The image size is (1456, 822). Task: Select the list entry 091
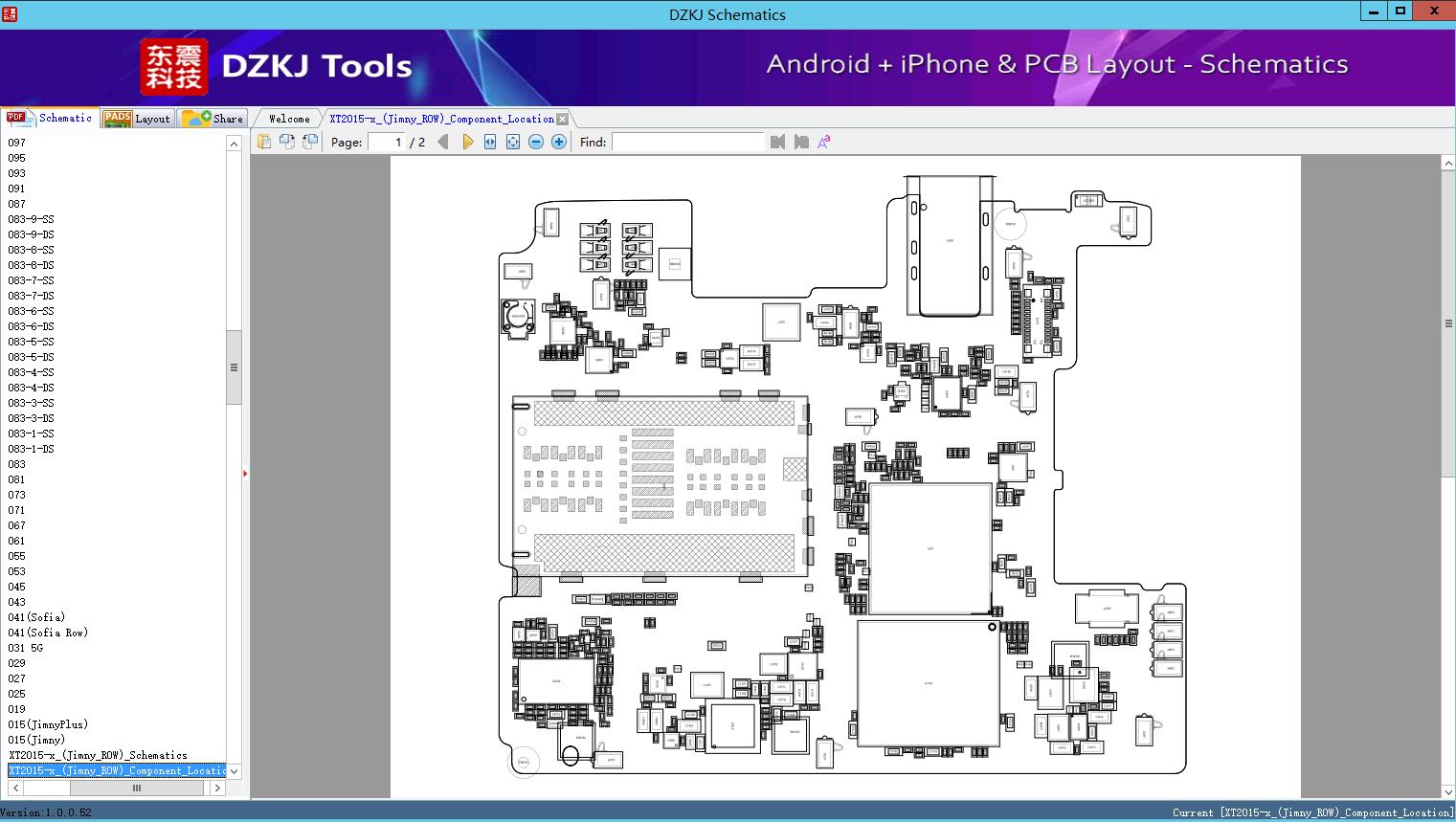[x=17, y=189]
